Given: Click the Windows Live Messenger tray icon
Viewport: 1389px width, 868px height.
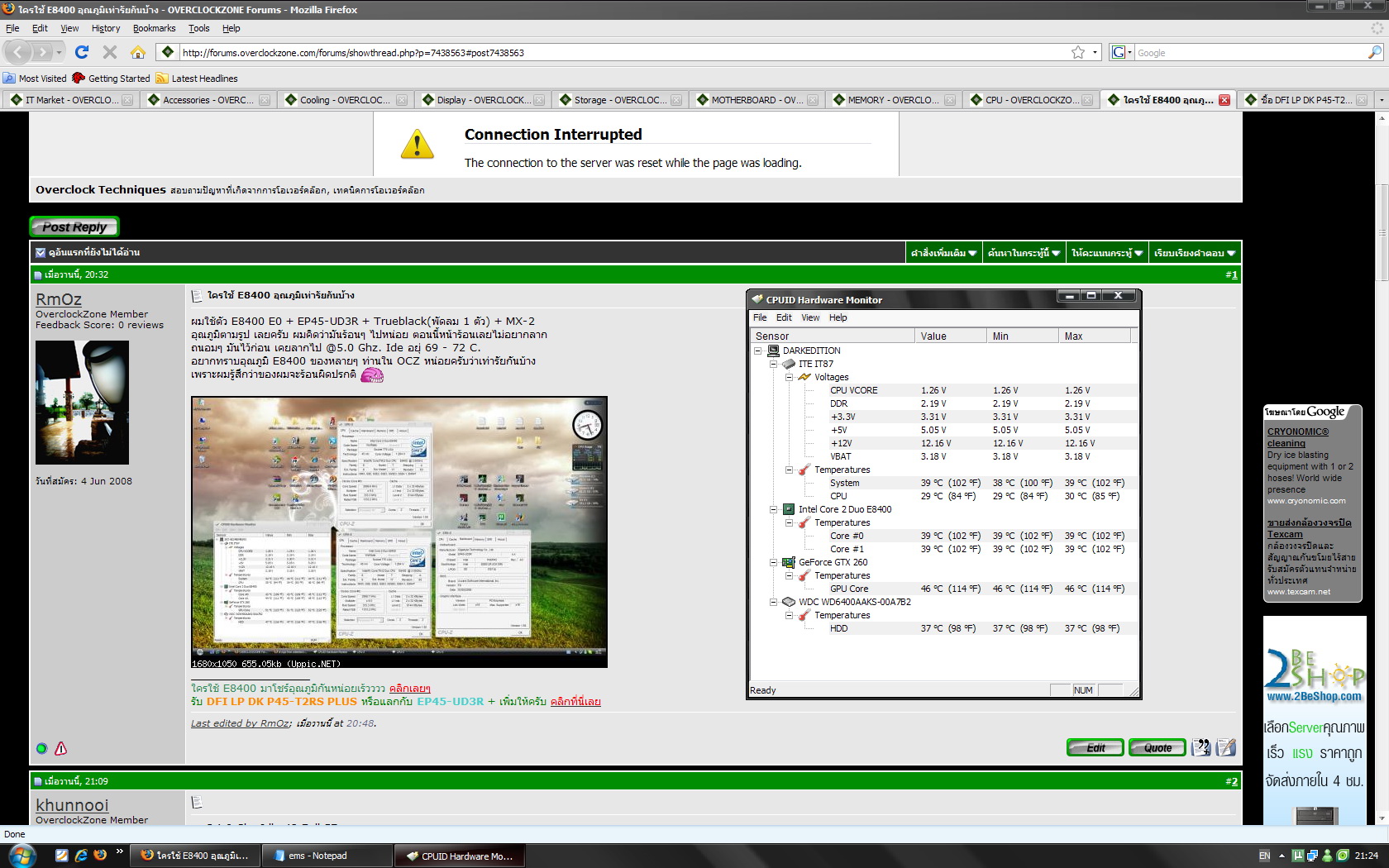Looking at the screenshot, I should point(1328,856).
